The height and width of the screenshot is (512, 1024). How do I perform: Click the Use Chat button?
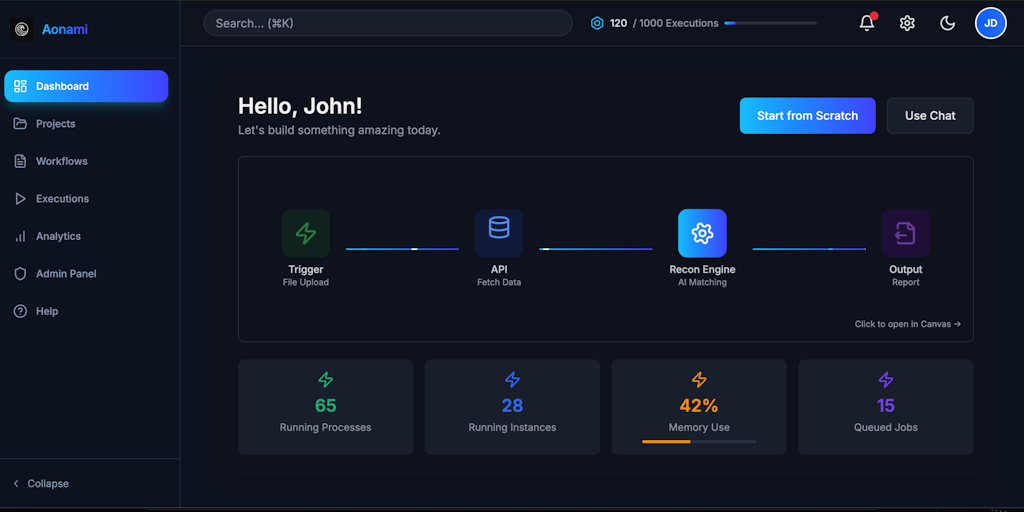click(x=930, y=116)
